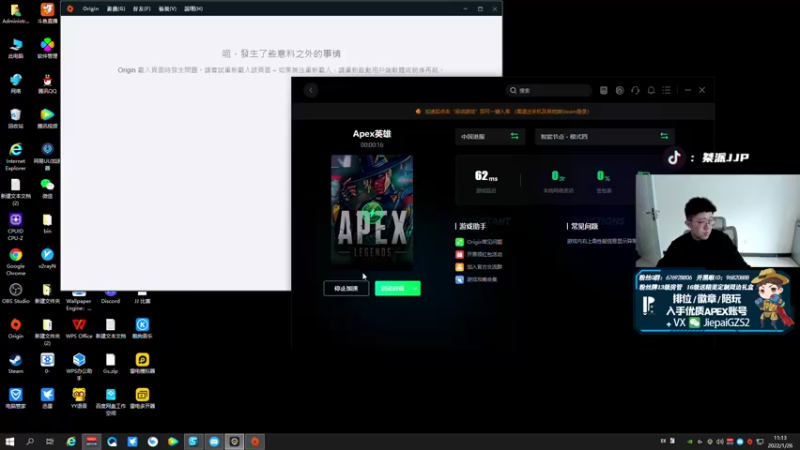Select the v2rayN desktop icon
Screen dimensions: 800x450
tap(47, 258)
